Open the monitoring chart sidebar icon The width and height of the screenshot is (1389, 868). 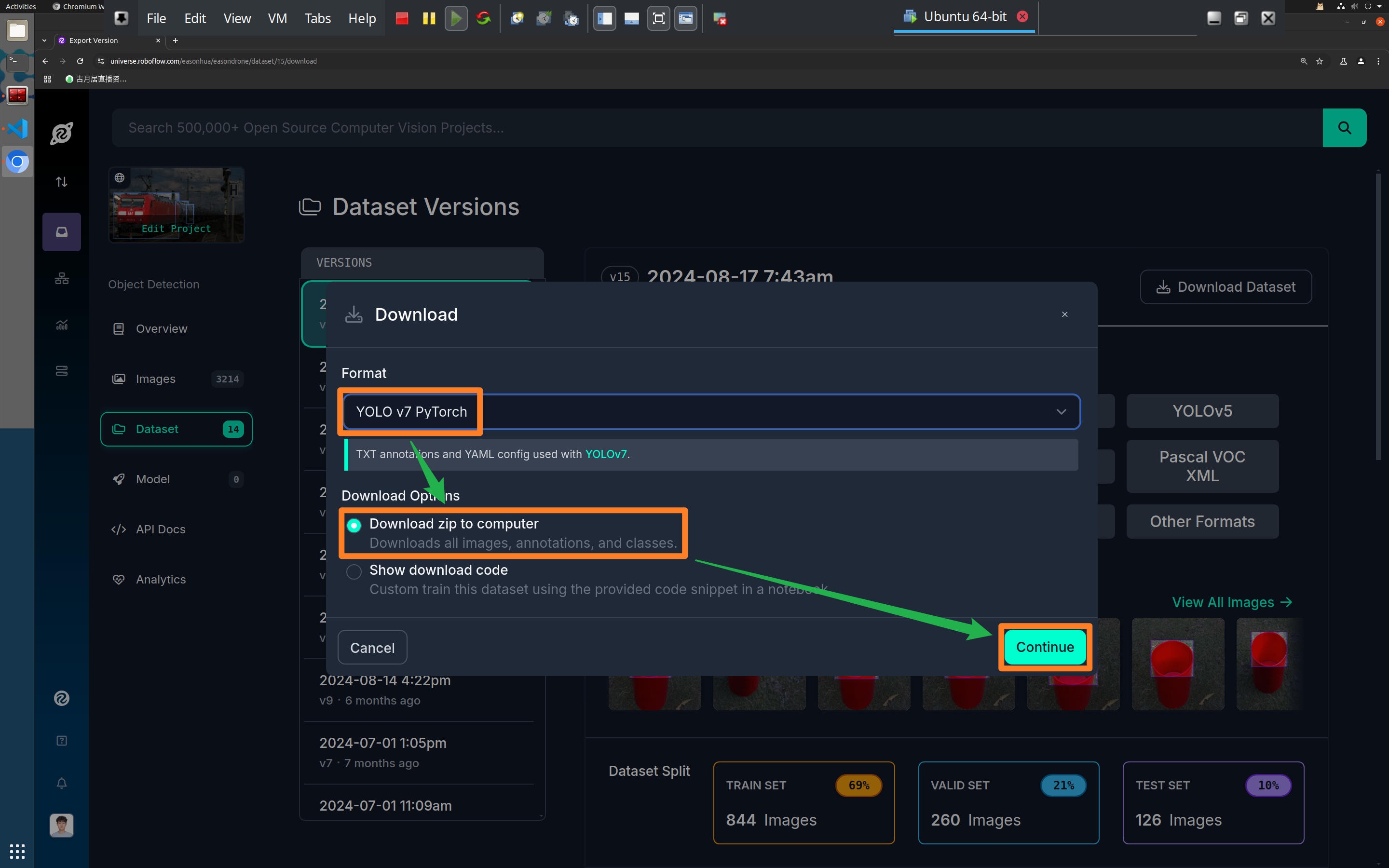(61, 325)
